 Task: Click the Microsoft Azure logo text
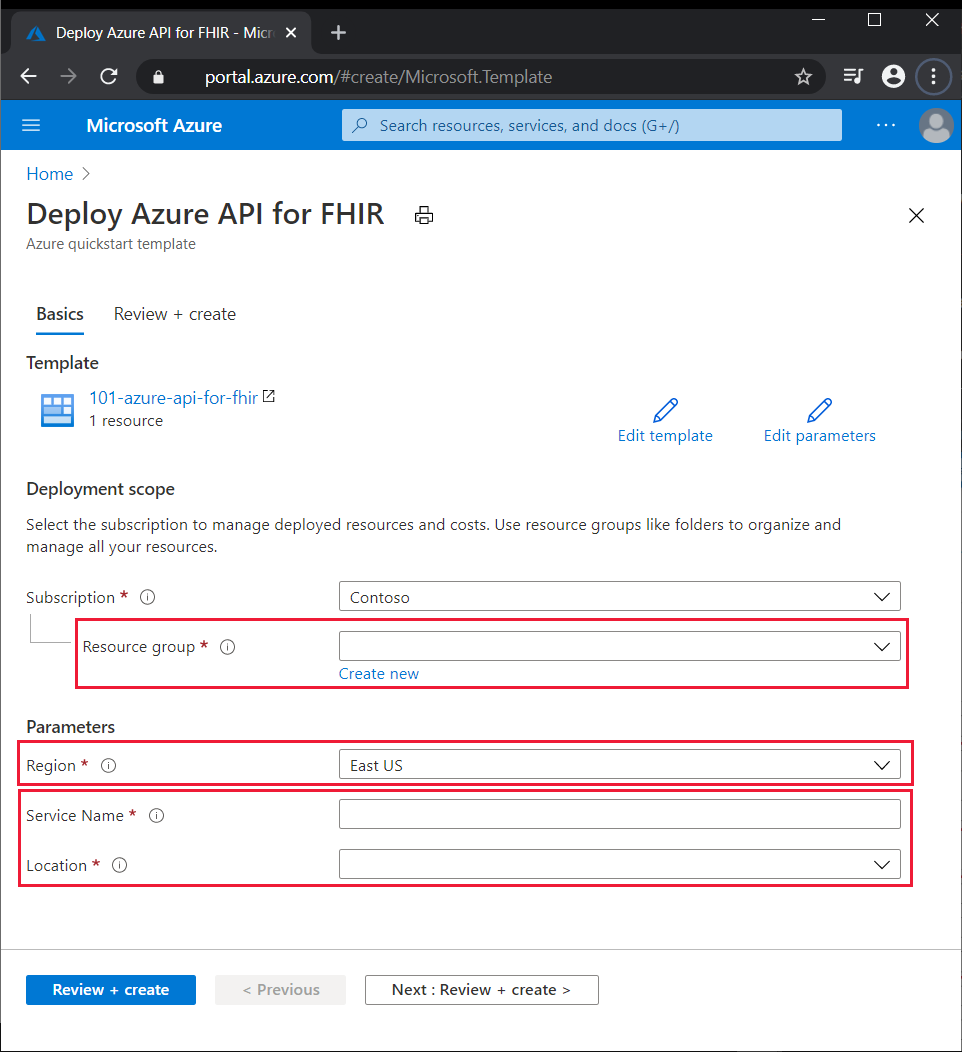154,125
